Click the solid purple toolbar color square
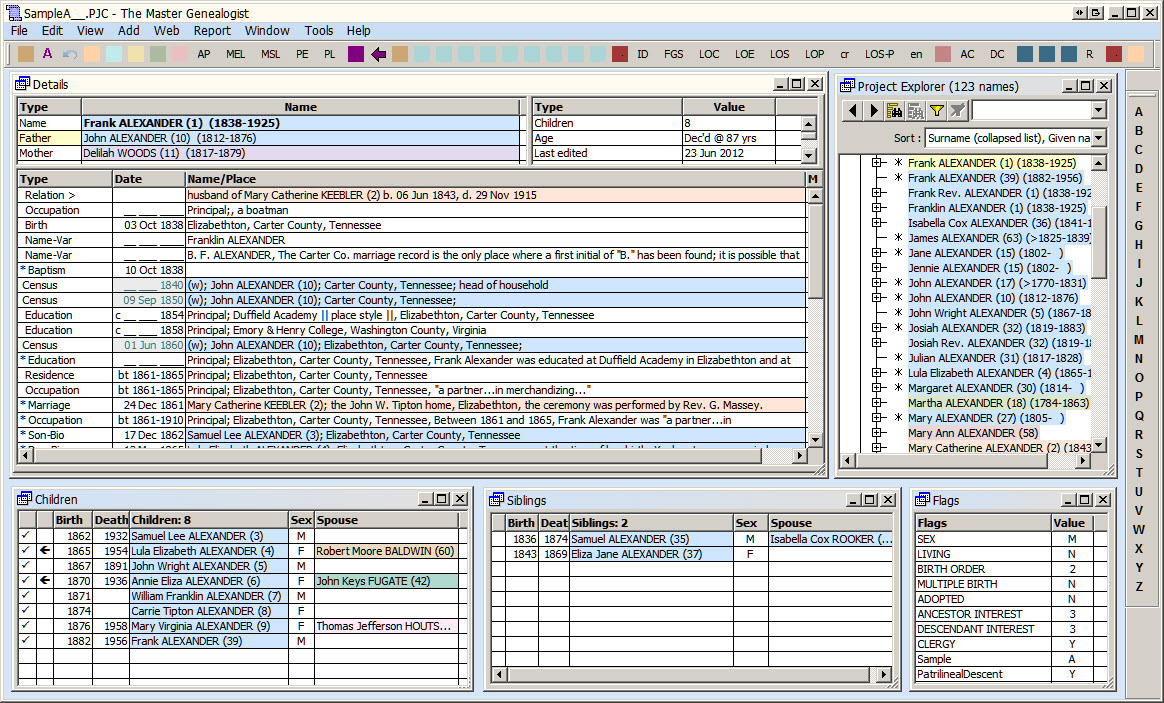 coord(356,54)
